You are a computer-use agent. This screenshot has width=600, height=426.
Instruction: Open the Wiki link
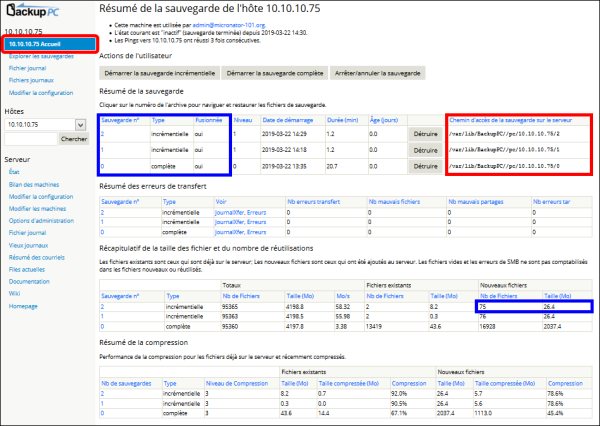point(15,294)
